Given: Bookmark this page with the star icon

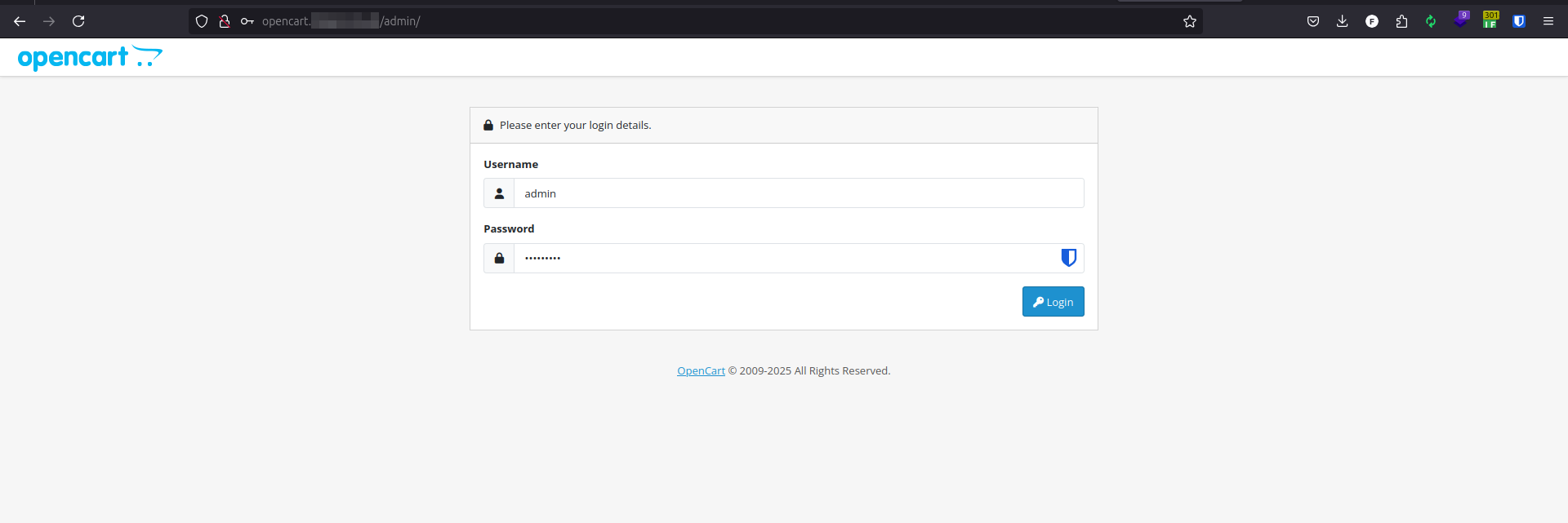Looking at the screenshot, I should point(1190,21).
